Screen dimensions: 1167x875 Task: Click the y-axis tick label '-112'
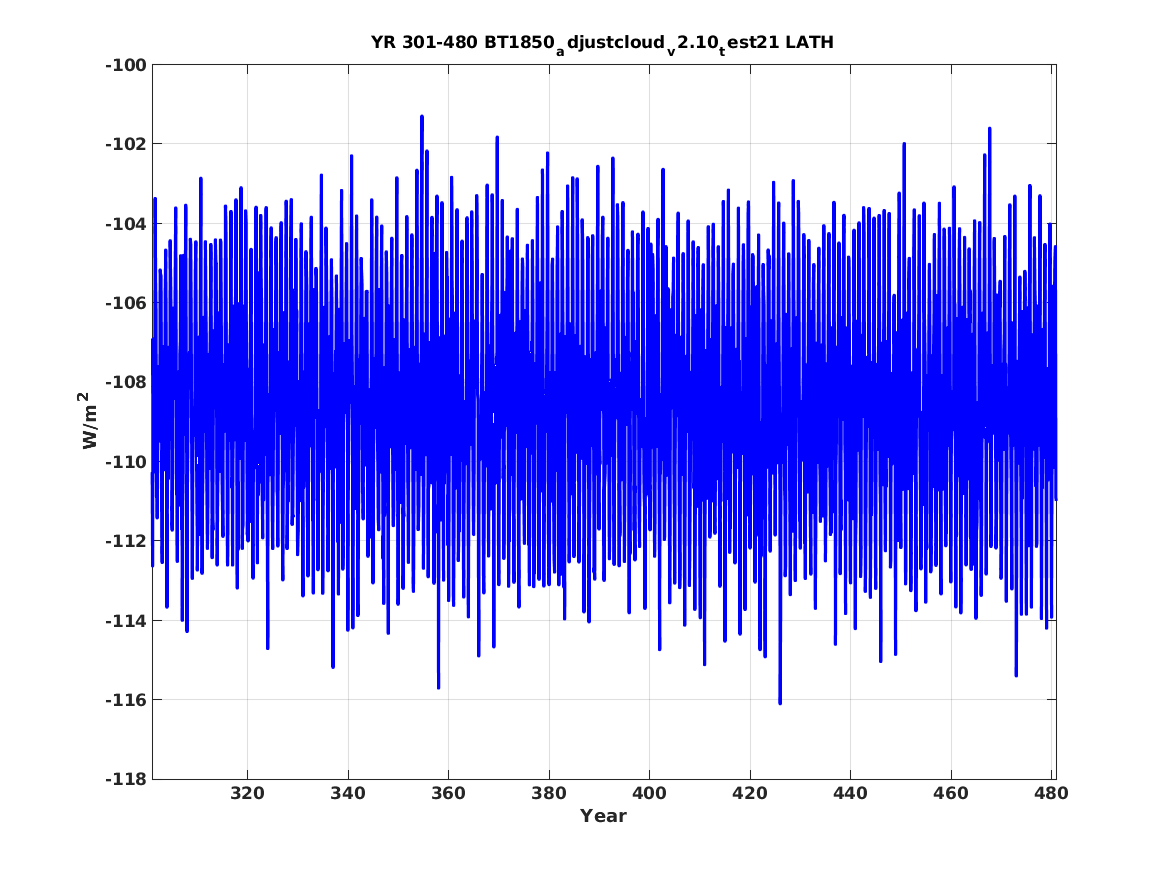(x=126, y=541)
